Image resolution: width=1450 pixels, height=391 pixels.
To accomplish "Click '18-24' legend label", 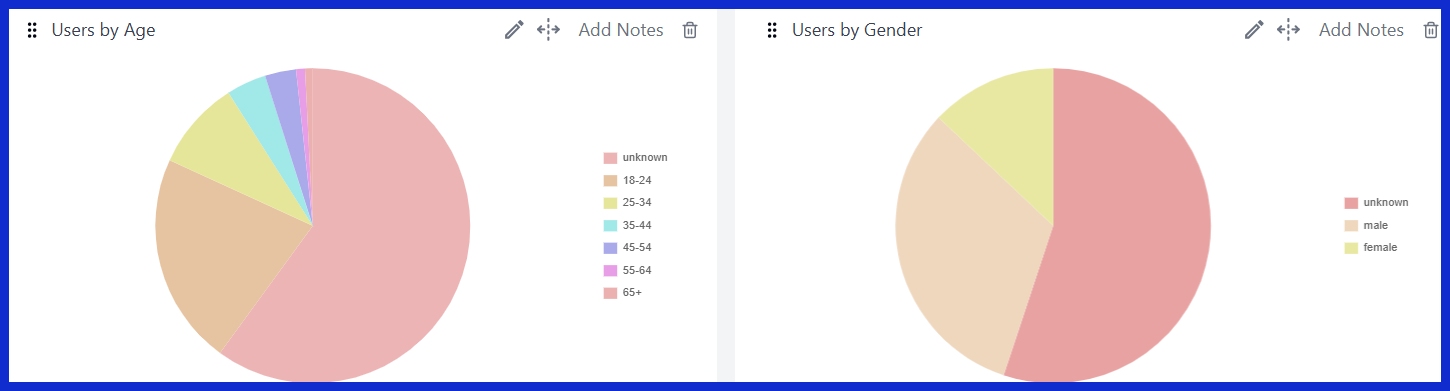I will click(x=636, y=180).
